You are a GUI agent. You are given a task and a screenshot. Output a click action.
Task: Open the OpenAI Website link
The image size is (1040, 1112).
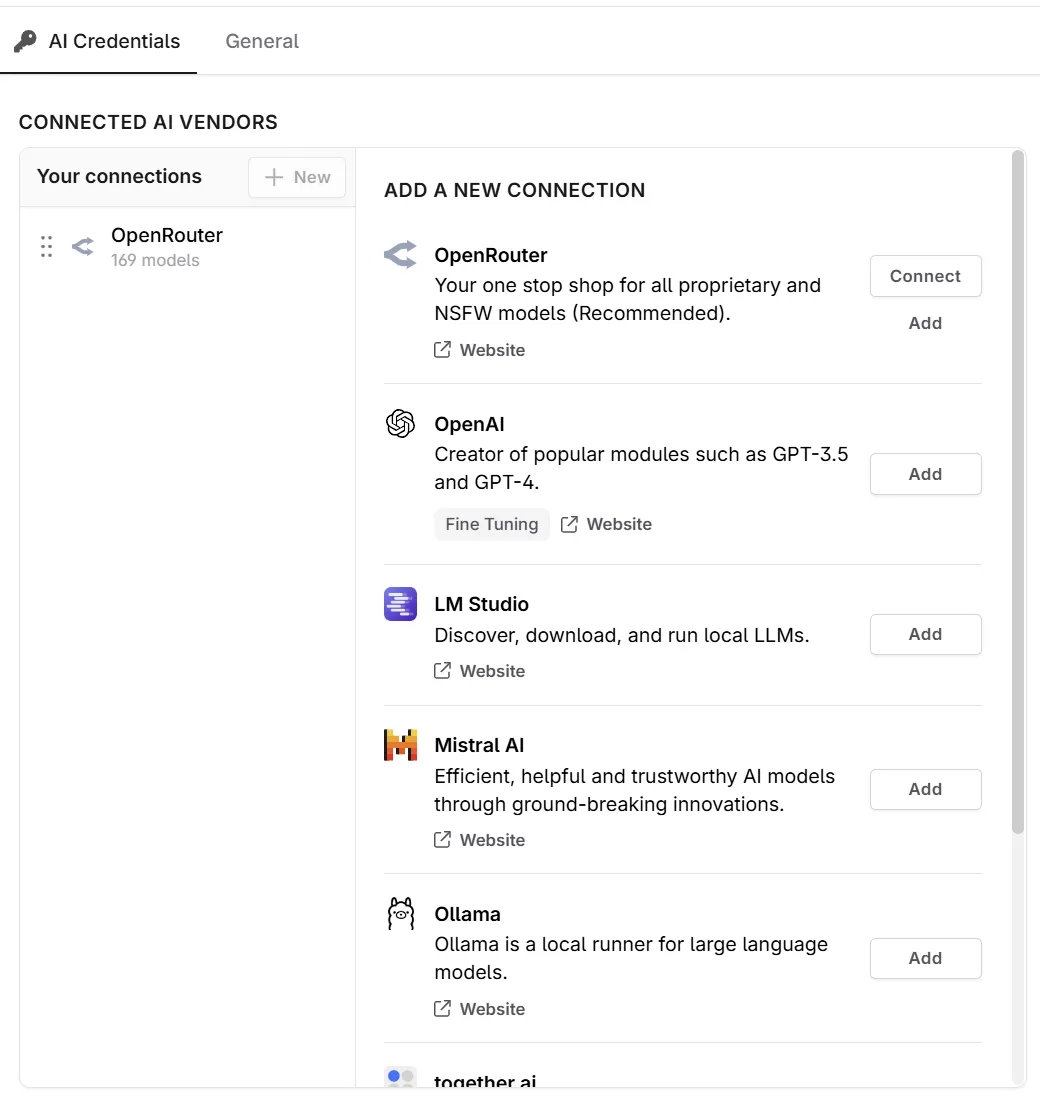click(x=607, y=524)
